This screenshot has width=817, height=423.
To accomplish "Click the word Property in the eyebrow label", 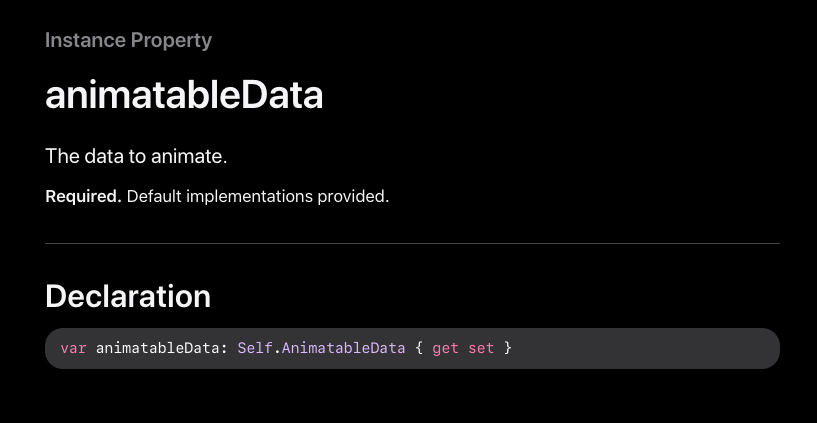I will (171, 40).
